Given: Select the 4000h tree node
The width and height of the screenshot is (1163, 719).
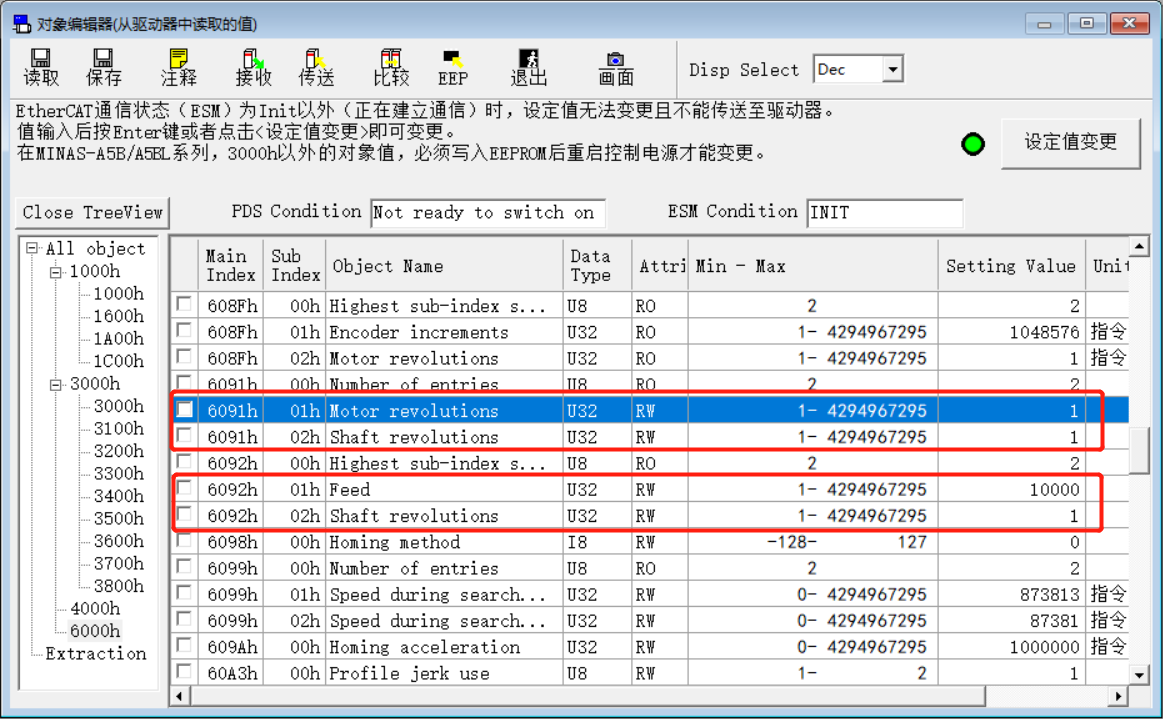Looking at the screenshot, I should click(x=95, y=608).
